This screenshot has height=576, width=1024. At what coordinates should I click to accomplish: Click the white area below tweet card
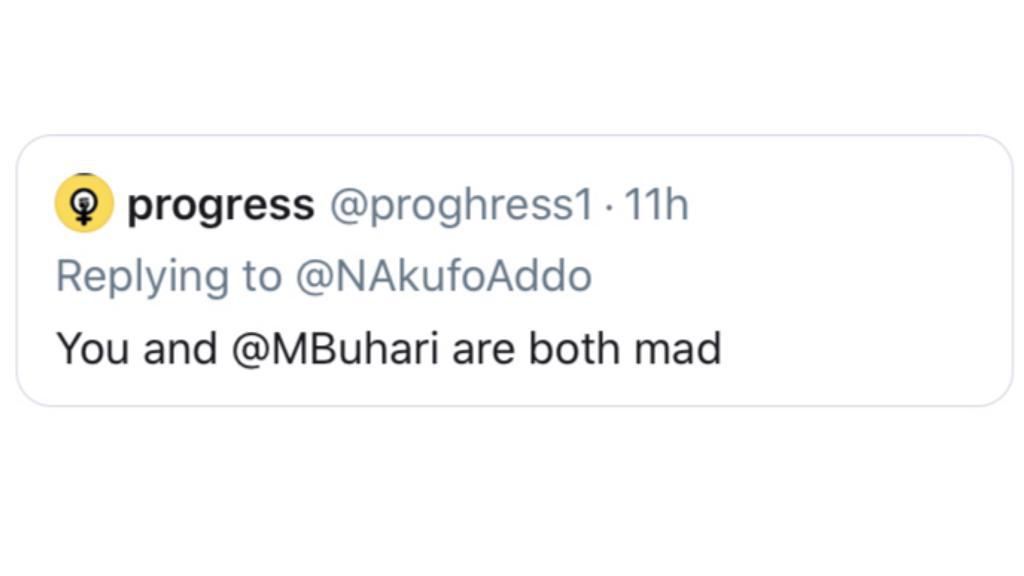click(x=512, y=490)
